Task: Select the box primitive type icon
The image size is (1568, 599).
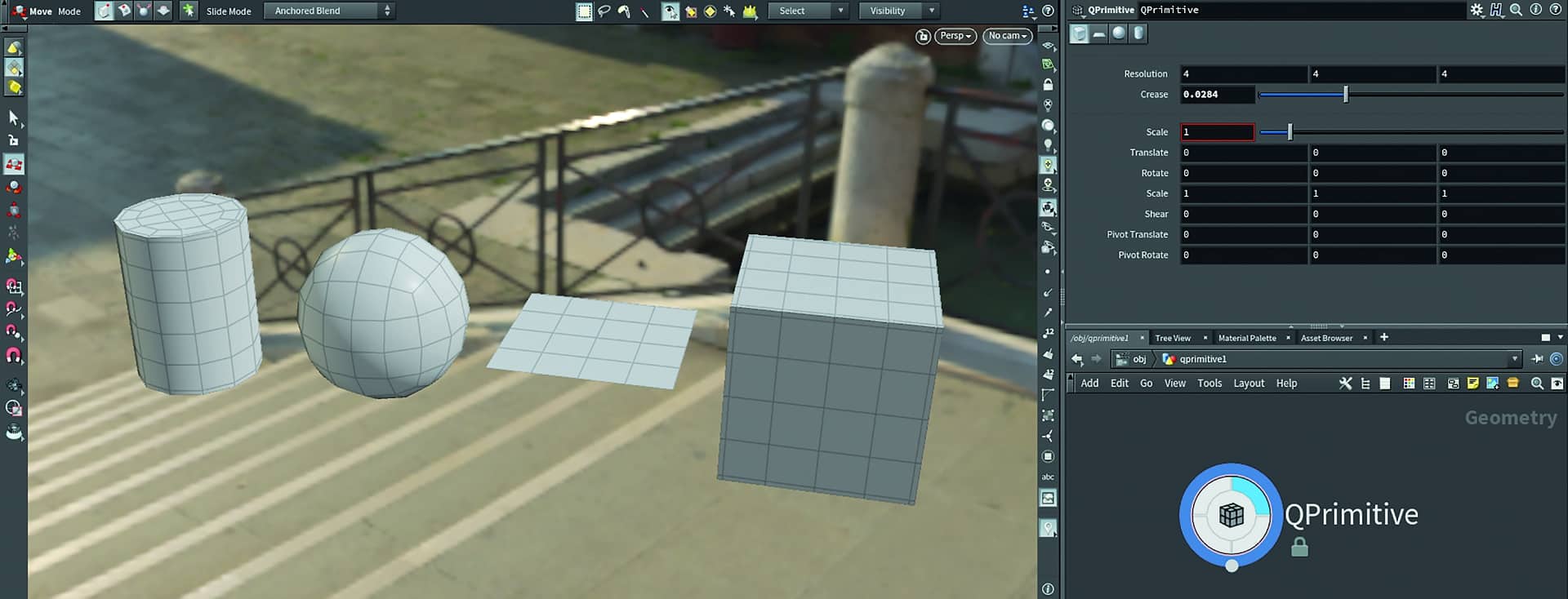Action: pos(1080,33)
